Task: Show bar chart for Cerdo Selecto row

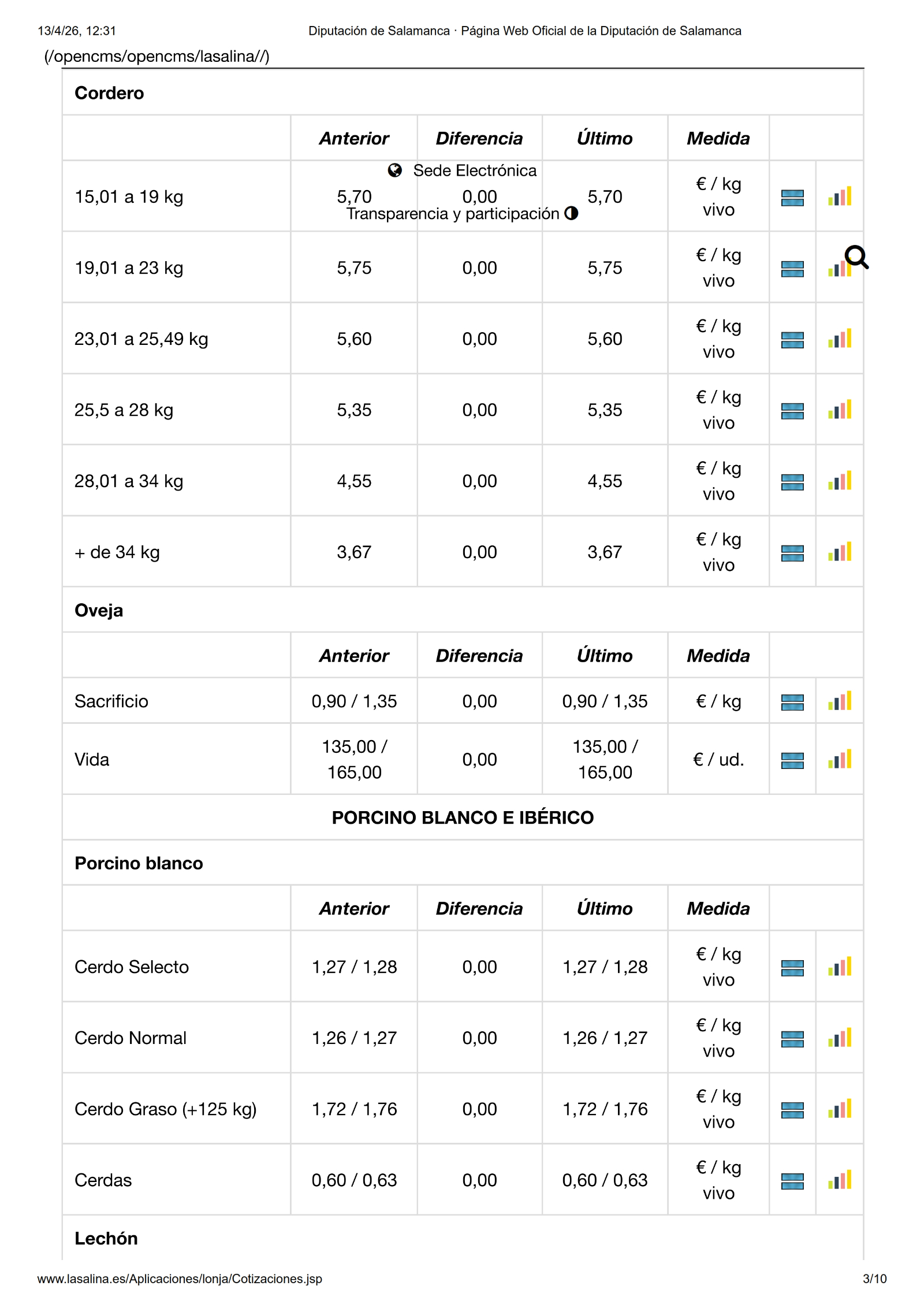Action: click(839, 967)
